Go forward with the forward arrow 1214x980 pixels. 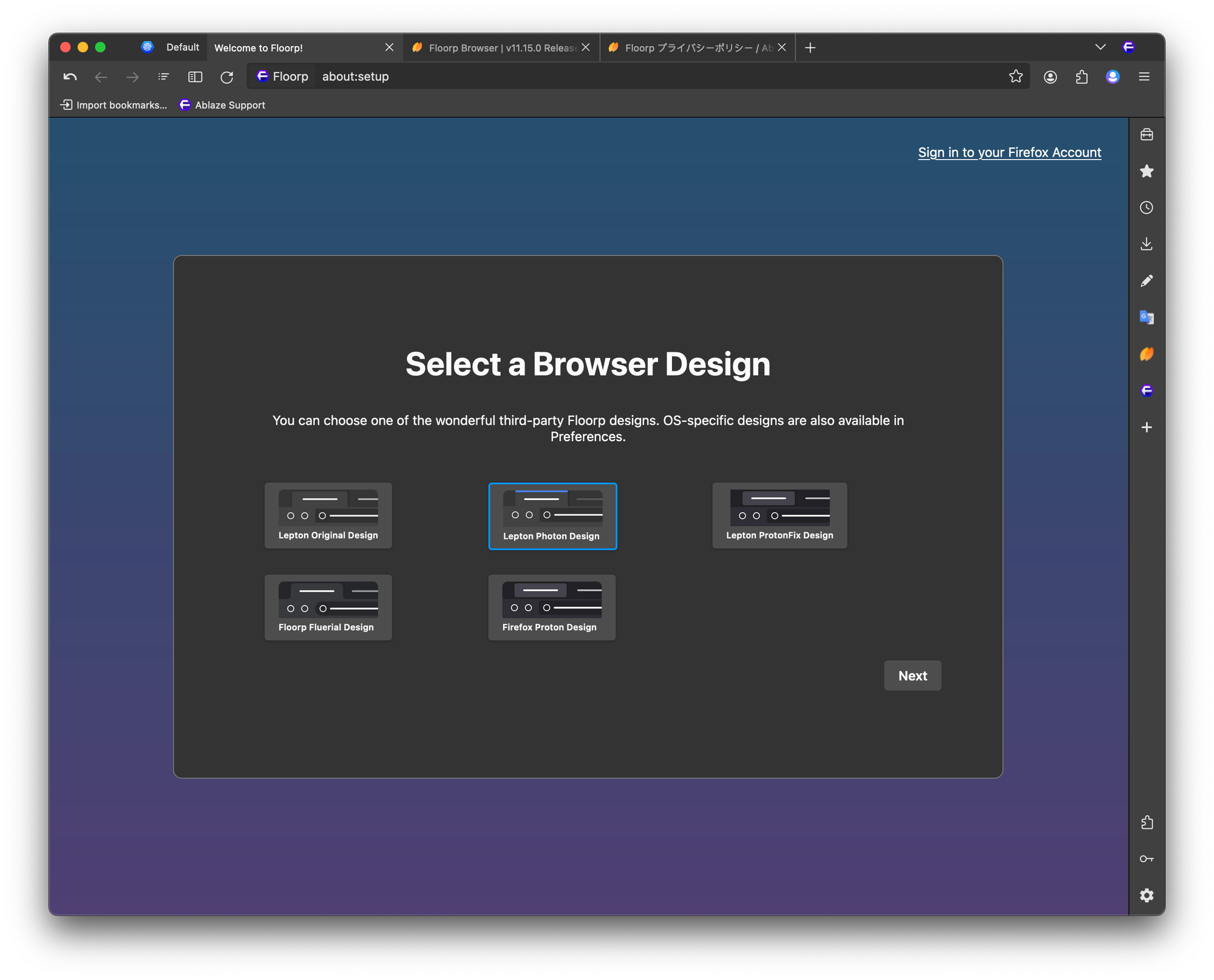coord(132,76)
